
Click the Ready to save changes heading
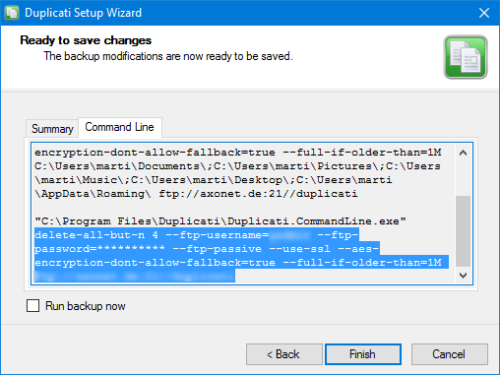click(86, 40)
